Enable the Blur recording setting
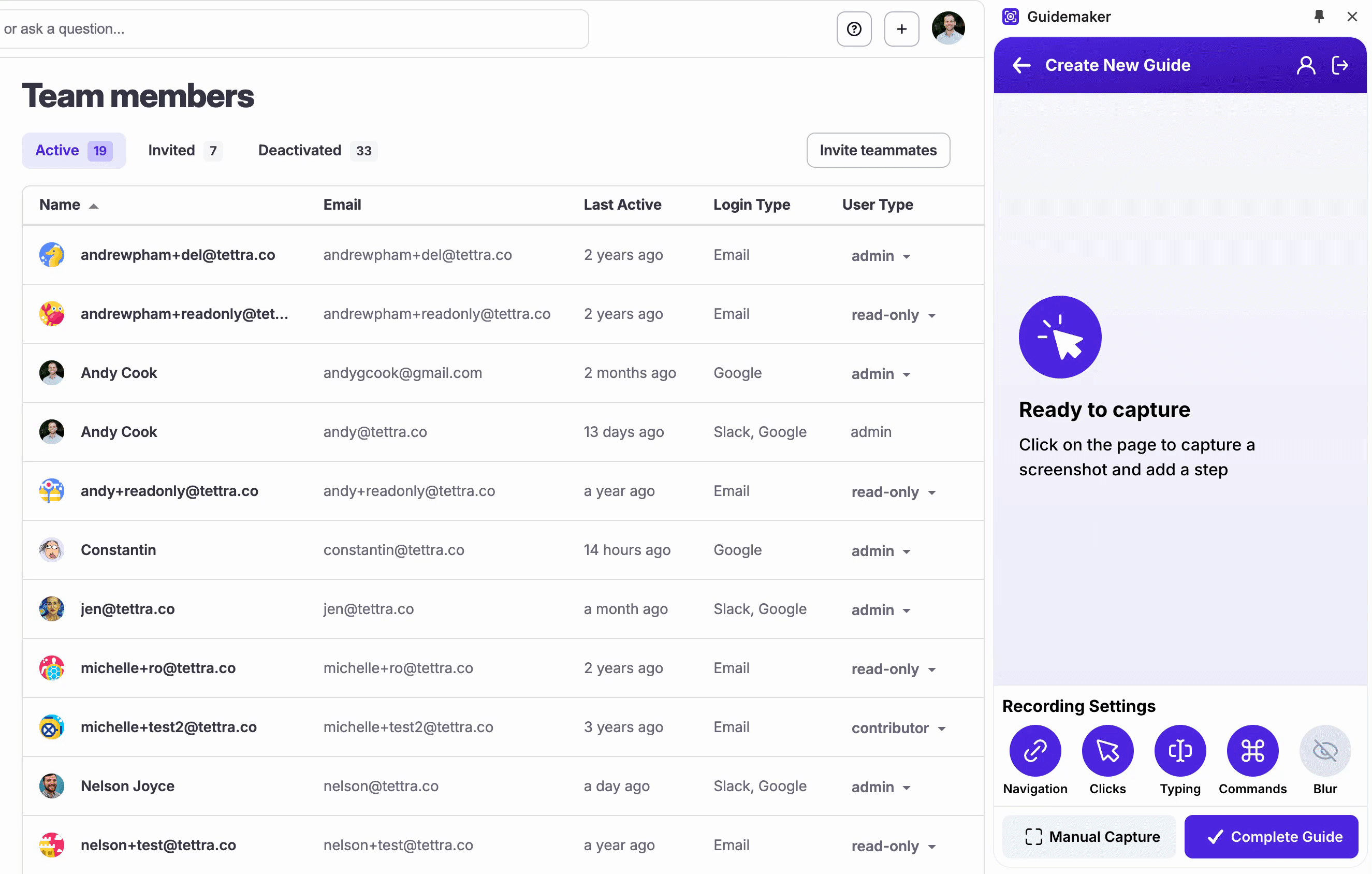 [x=1324, y=750]
